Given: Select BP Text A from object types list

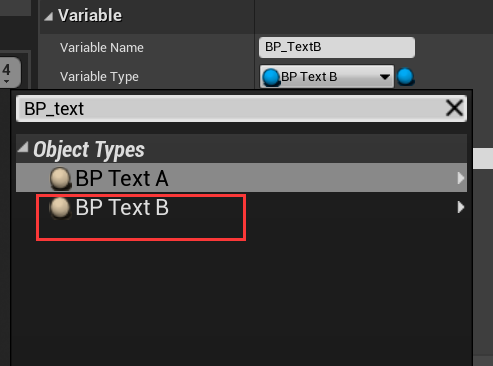Looking at the screenshot, I should [241, 178].
